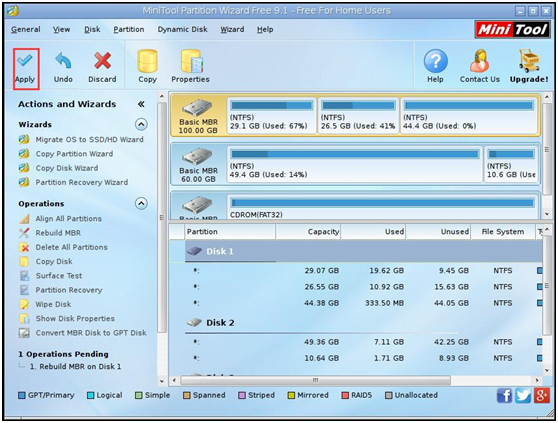Image resolution: width=558 pixels, height=423 pixels.
Task: Select Rebuild MBR operation
Action: coord(50,233)
